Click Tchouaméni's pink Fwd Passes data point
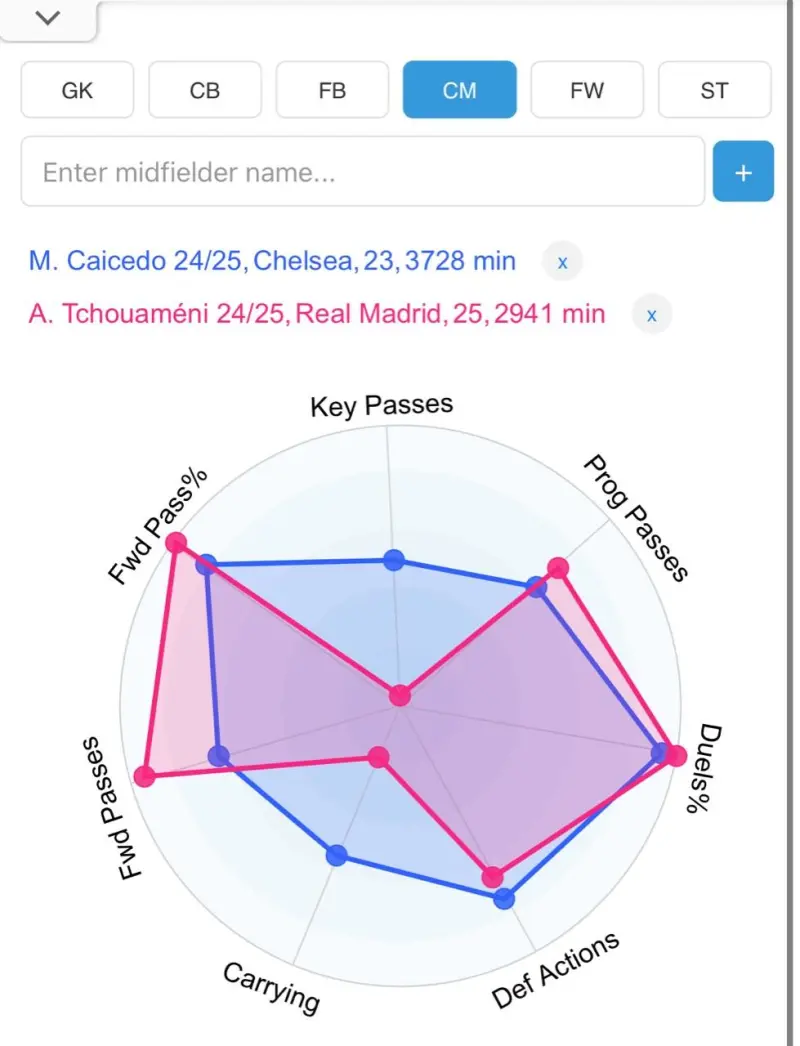 click(x=144, y=776)
